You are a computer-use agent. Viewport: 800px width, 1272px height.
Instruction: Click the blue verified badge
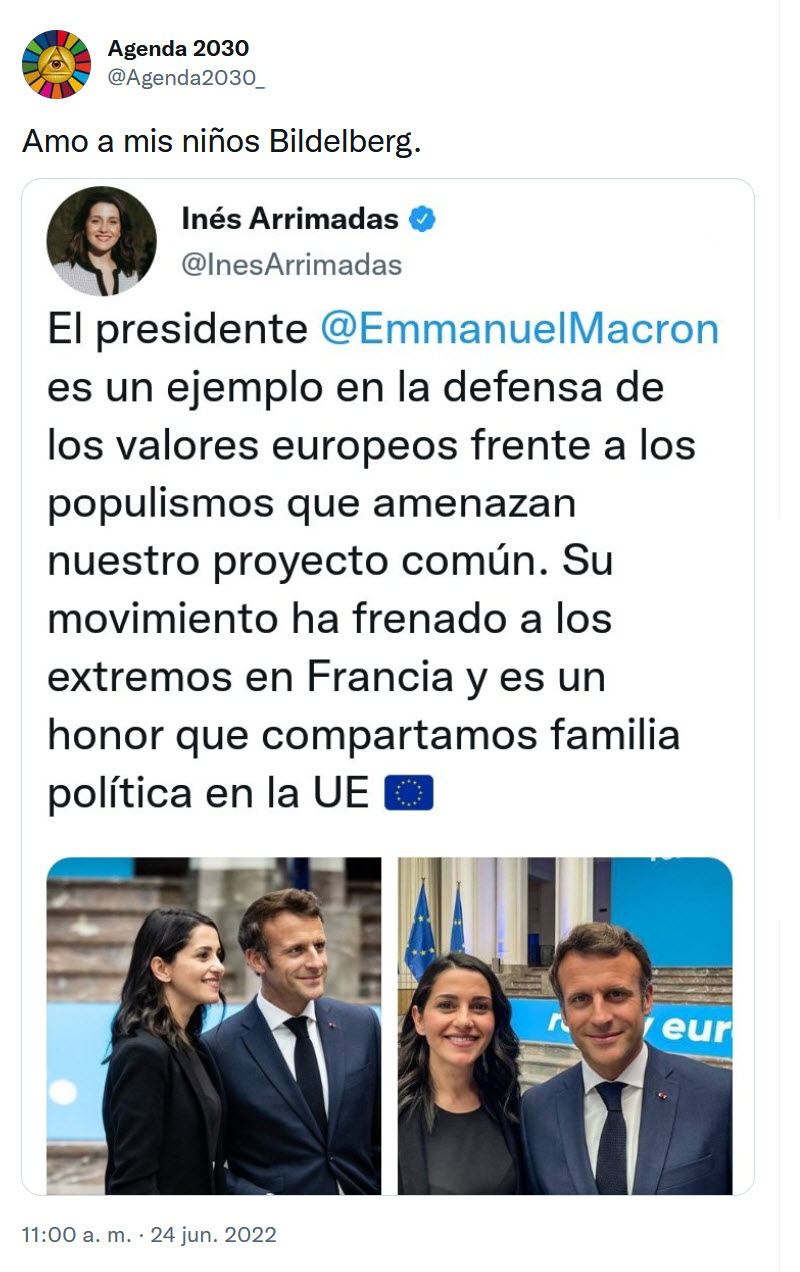(423, 220)
